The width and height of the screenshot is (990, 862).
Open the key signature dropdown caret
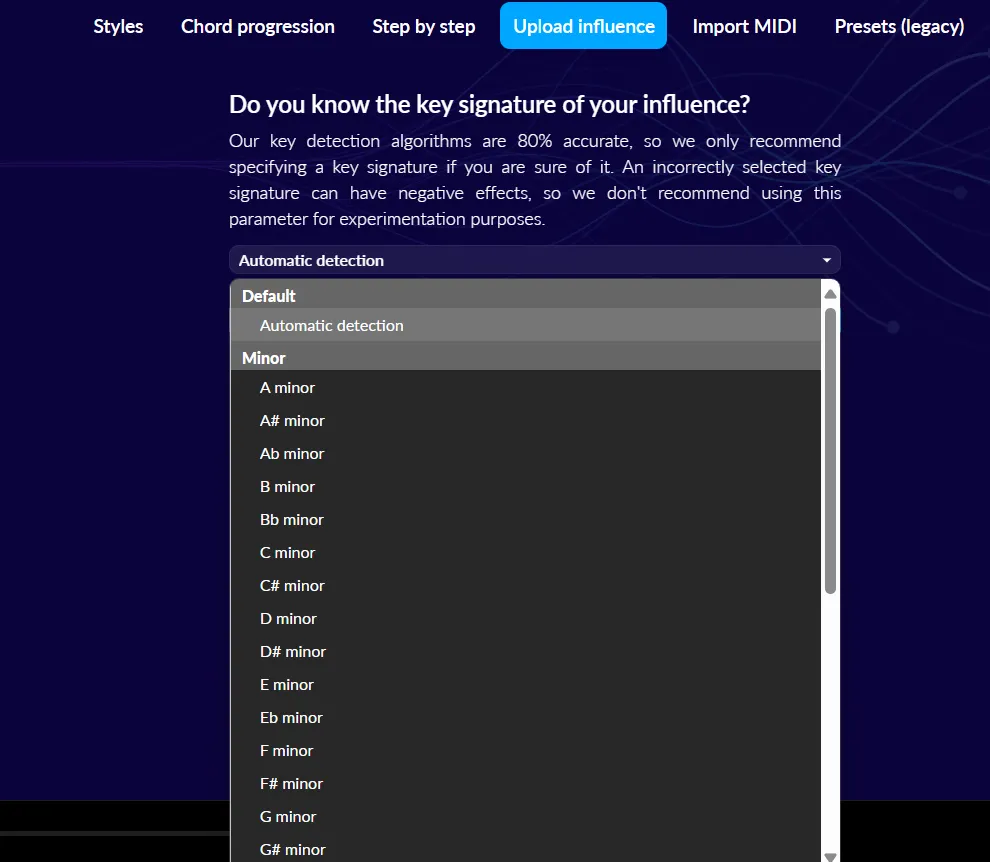click(x=826, y=260)
